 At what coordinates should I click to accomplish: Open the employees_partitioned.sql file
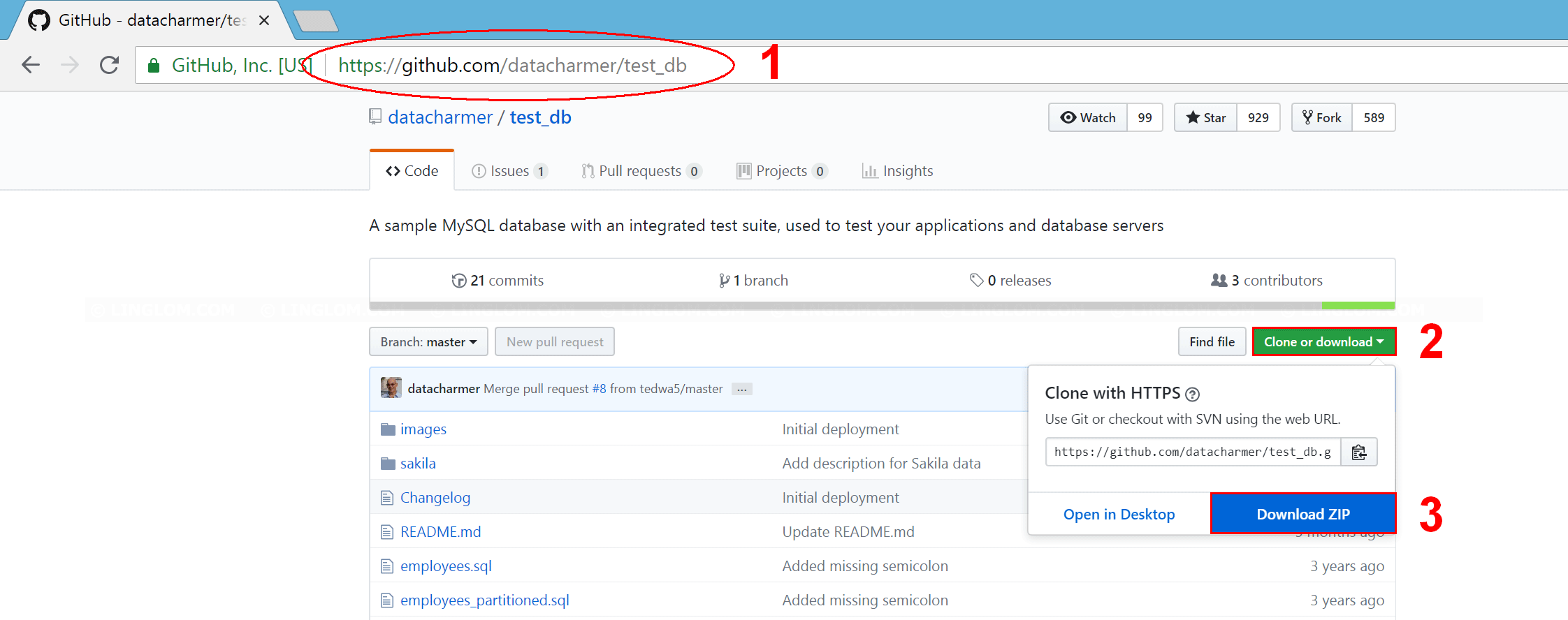(x=485, y=600)
